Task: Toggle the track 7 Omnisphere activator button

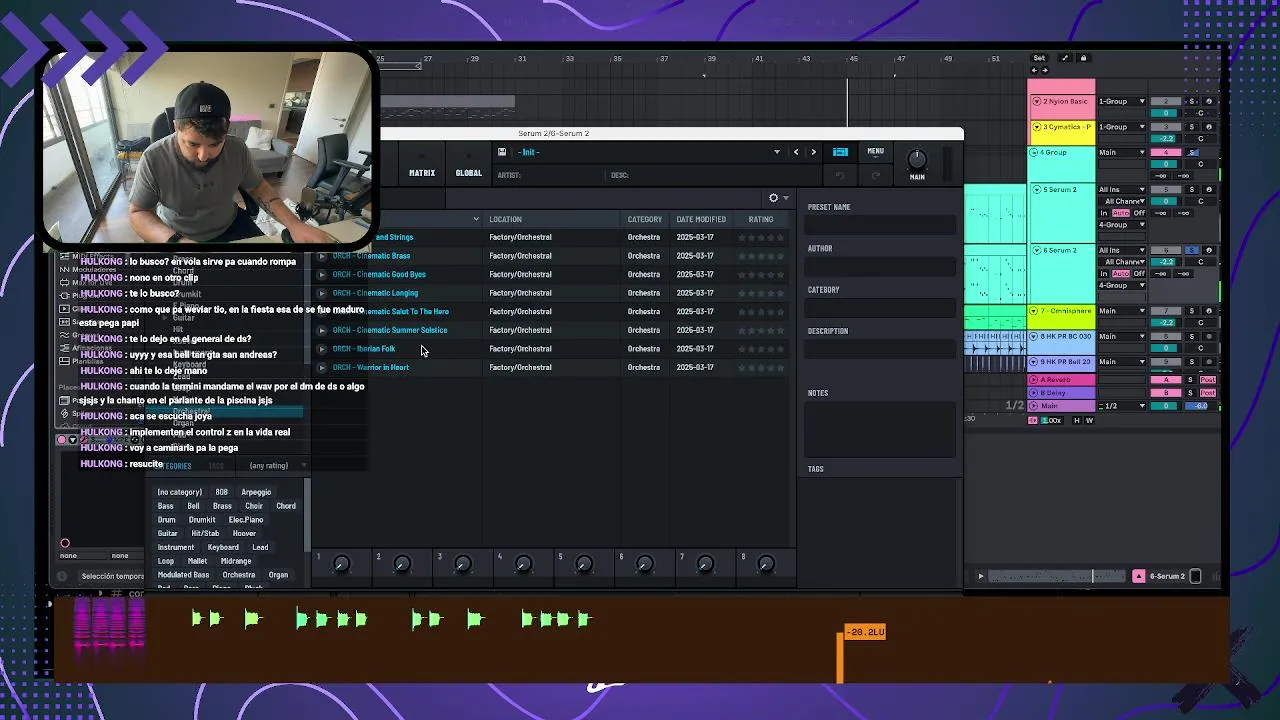Action: point(1166,311)
